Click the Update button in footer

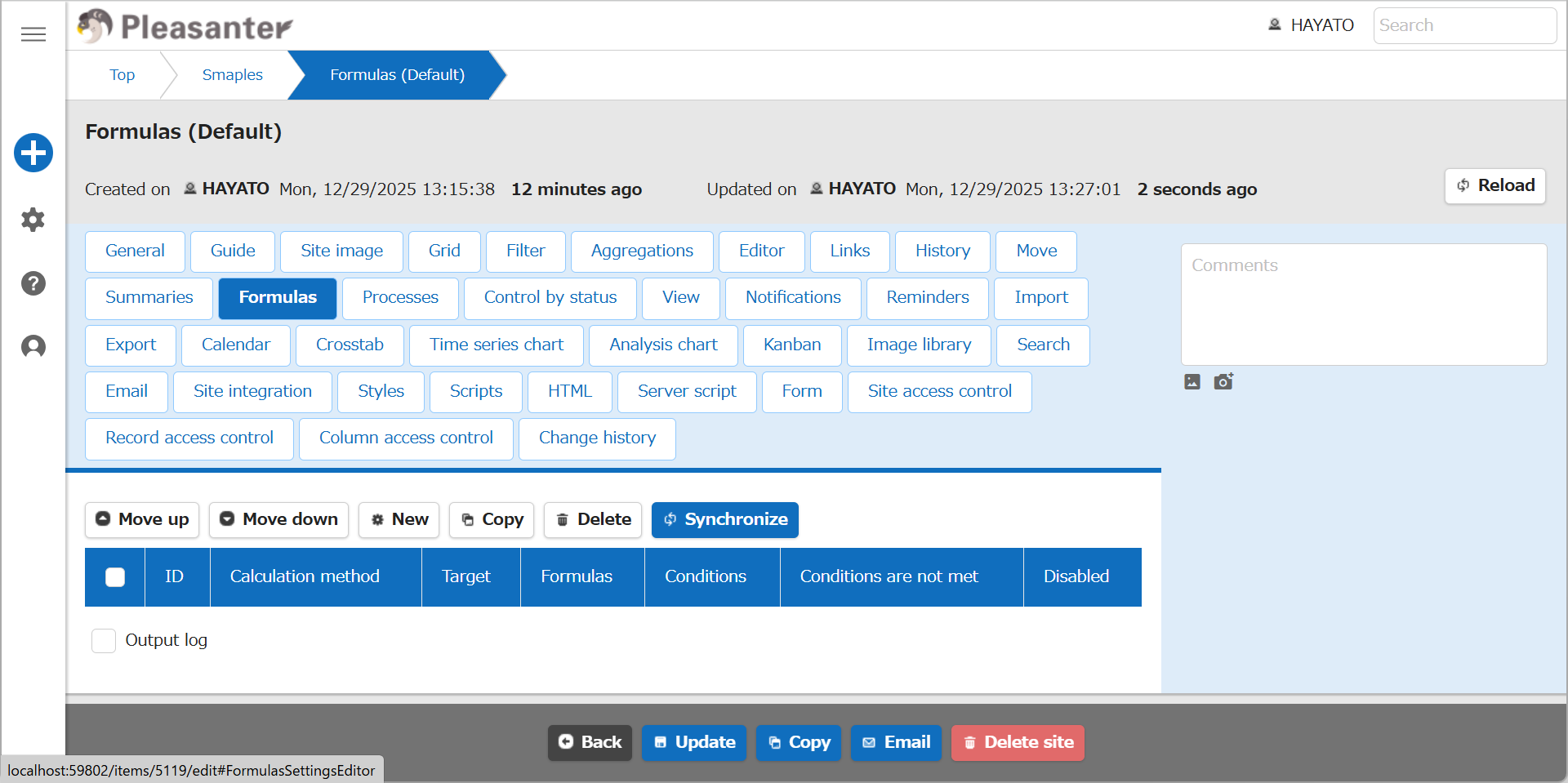tap(694, 743)
